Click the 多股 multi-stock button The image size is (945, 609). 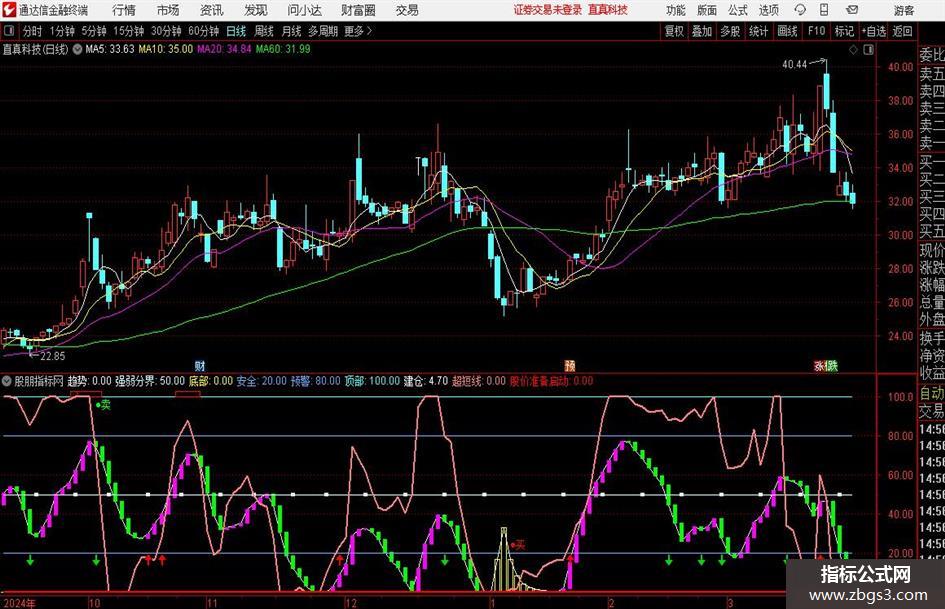coord(730,31)
